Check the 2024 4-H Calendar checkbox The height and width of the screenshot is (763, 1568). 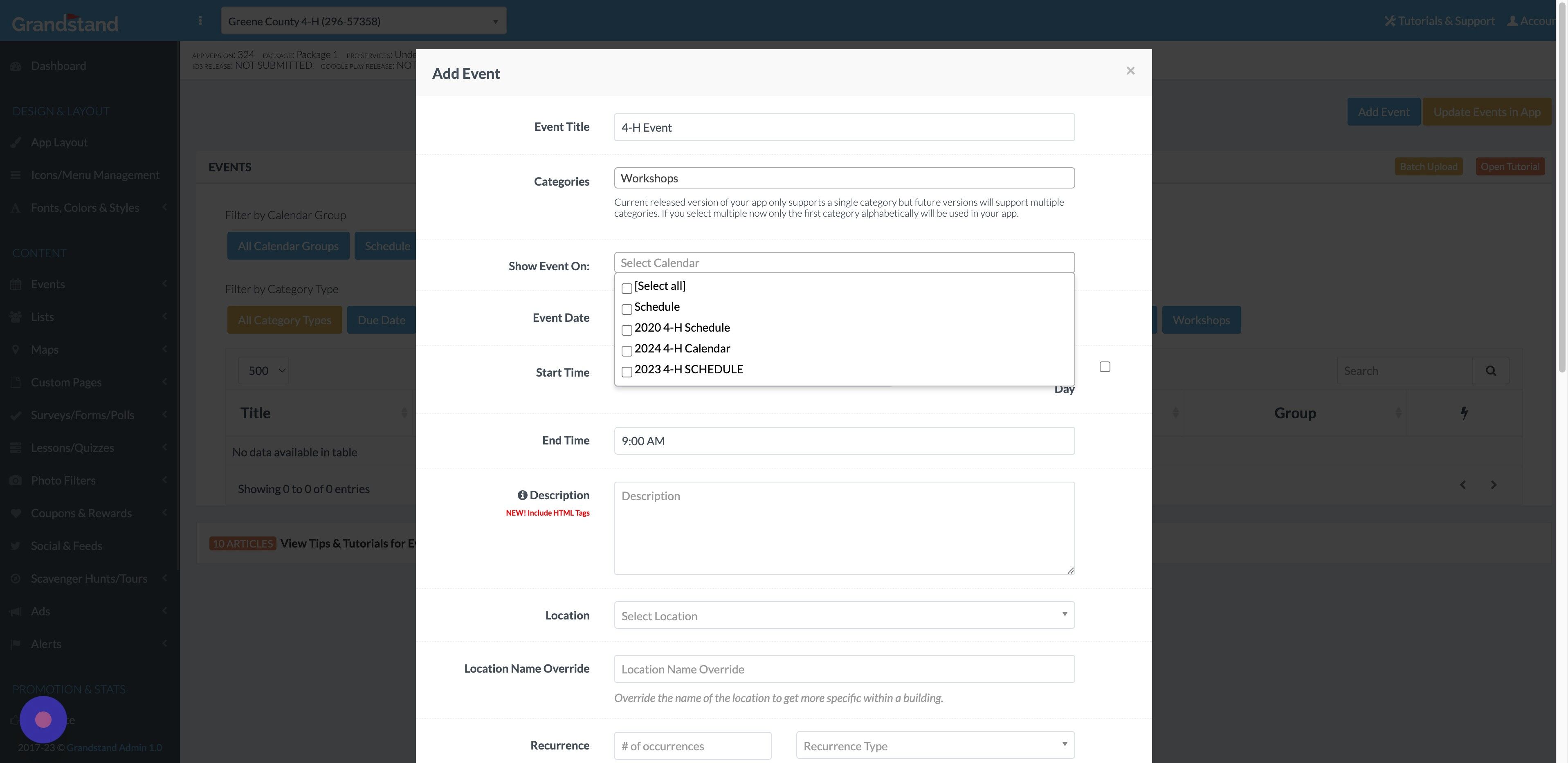point(627,351)
